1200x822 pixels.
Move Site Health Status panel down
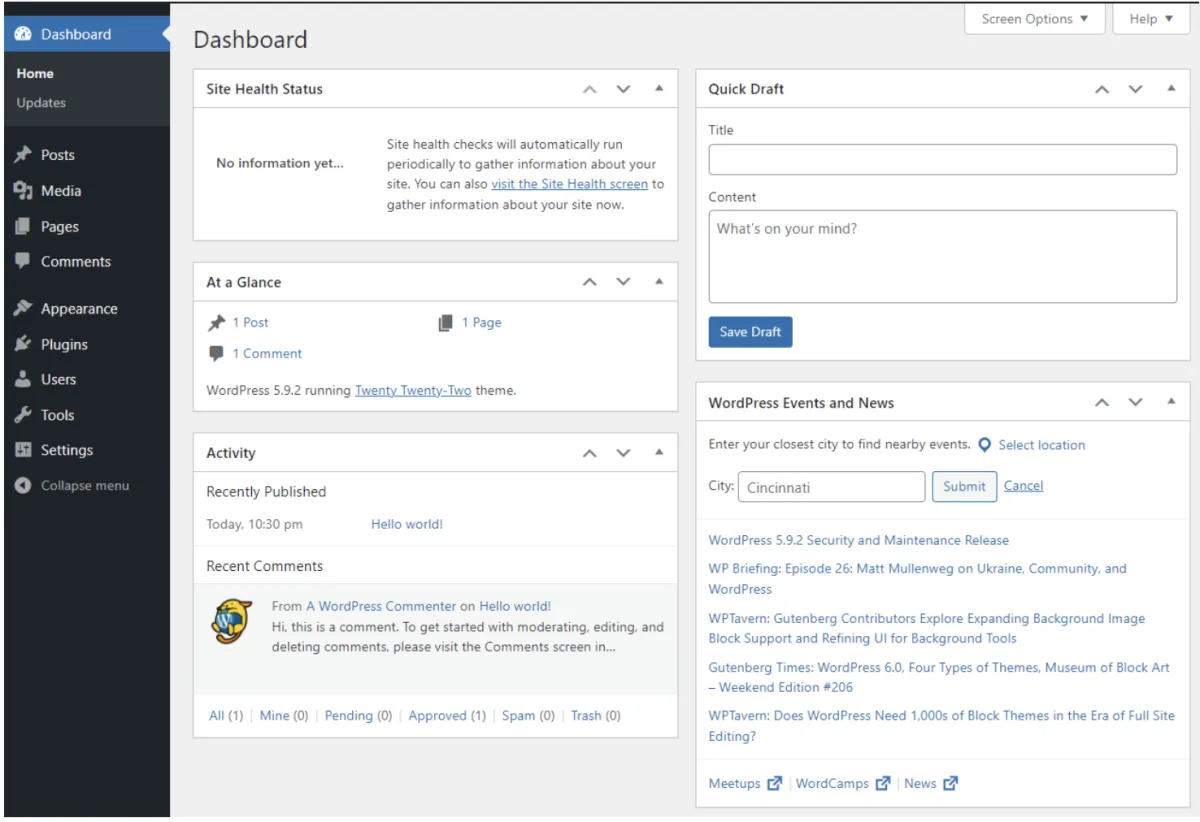tap(624, 89)
